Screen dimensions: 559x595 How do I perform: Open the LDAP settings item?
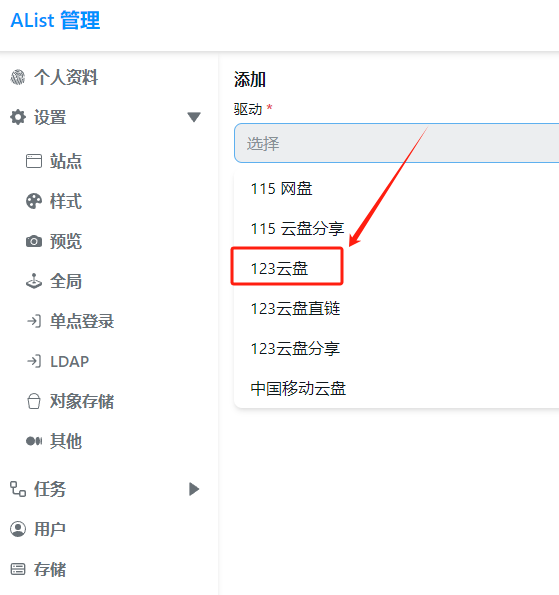69,361
